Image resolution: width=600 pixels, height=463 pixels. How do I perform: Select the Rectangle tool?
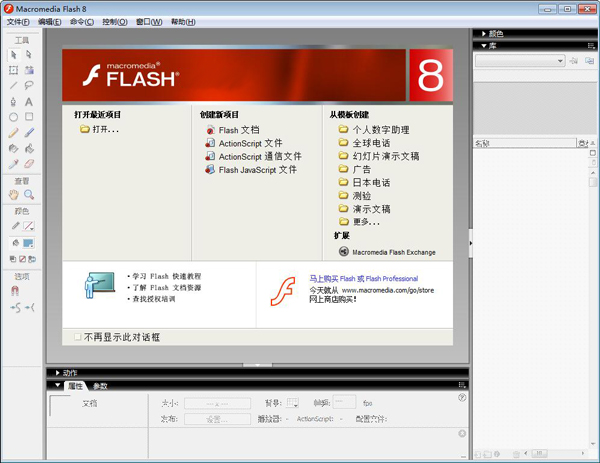point(29,117)
